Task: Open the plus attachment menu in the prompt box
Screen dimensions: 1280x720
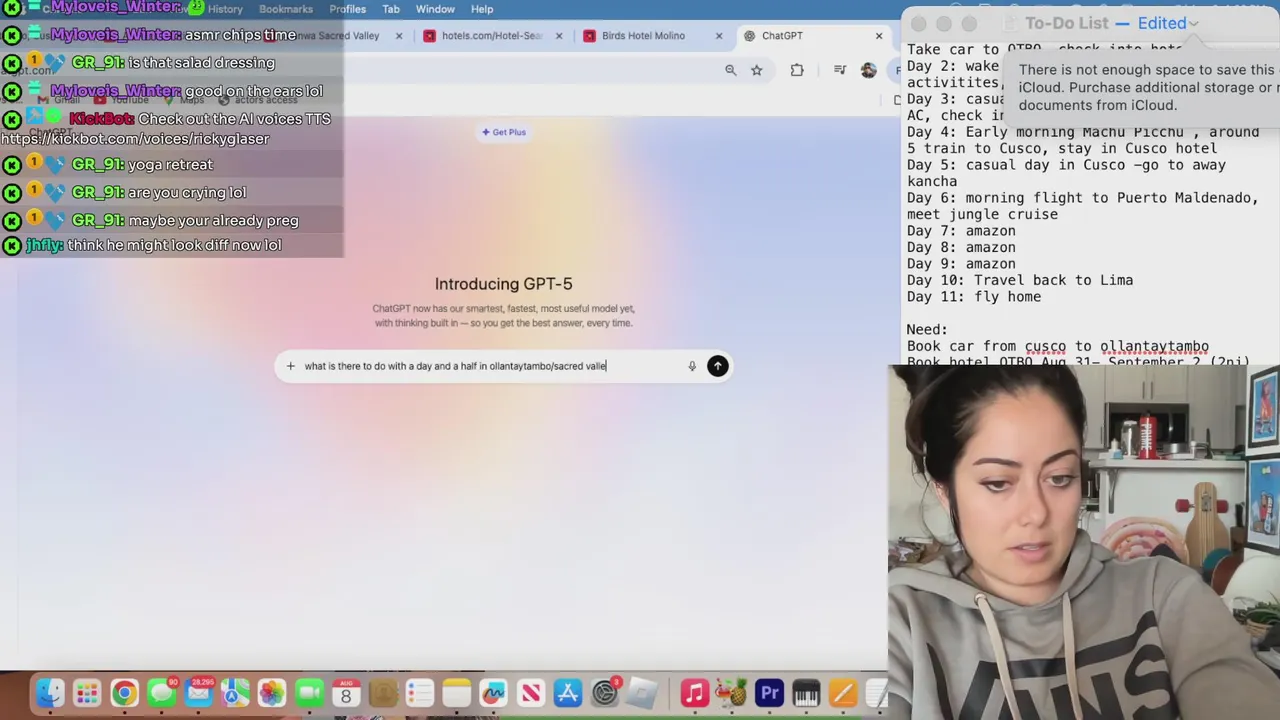Action: point(291,366)
